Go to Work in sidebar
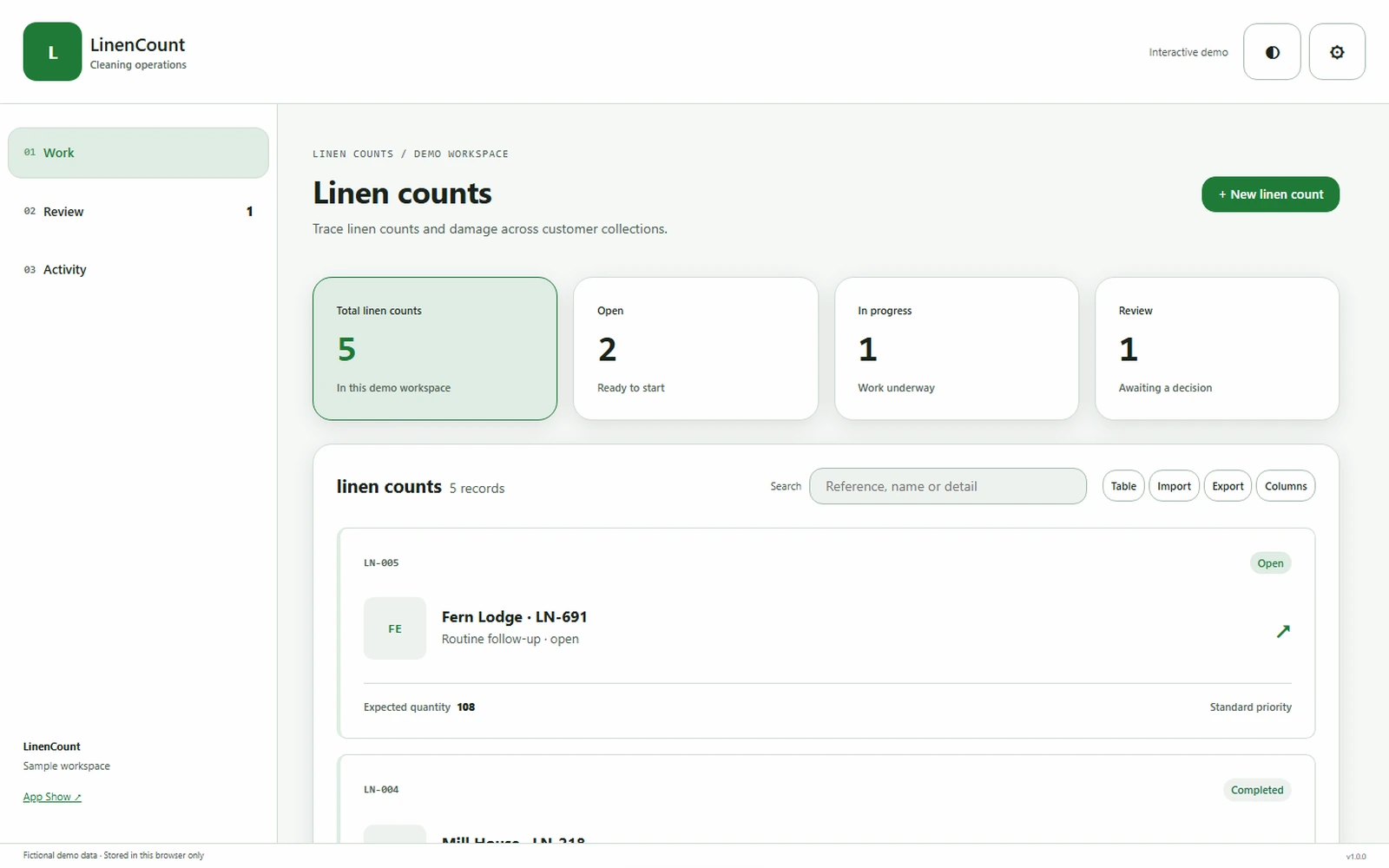This screenshot has height=868, width=1389. coord(138,153)
